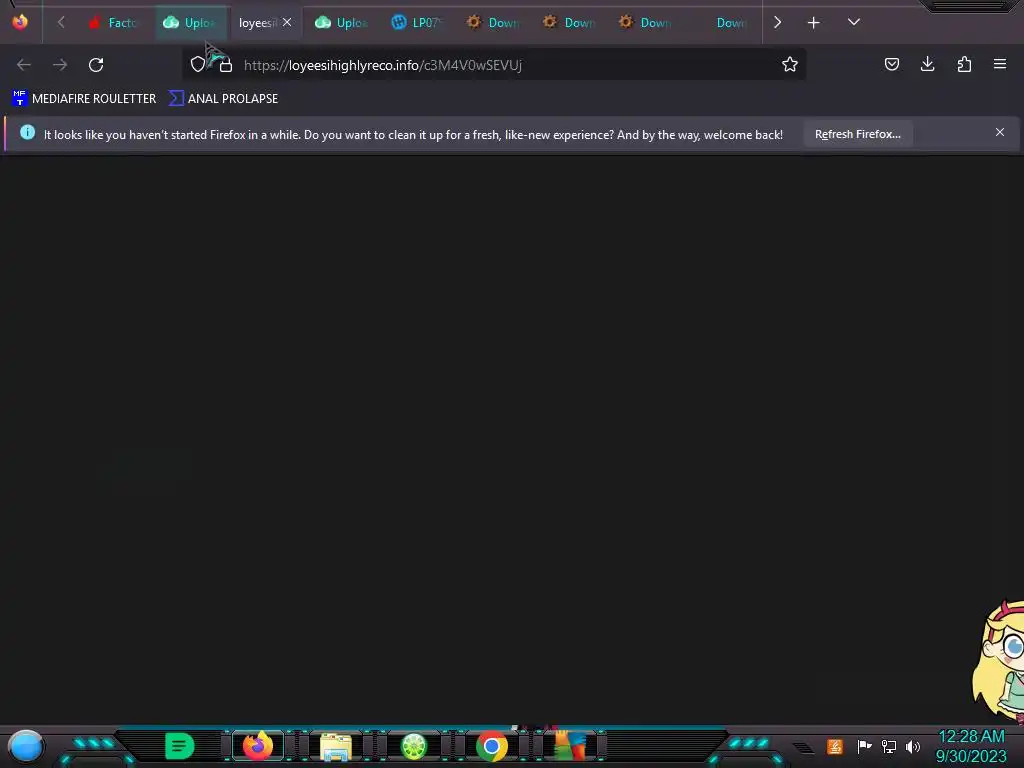Open MEDIAFIRE ROULETTER bookmark

pos(84,99)
